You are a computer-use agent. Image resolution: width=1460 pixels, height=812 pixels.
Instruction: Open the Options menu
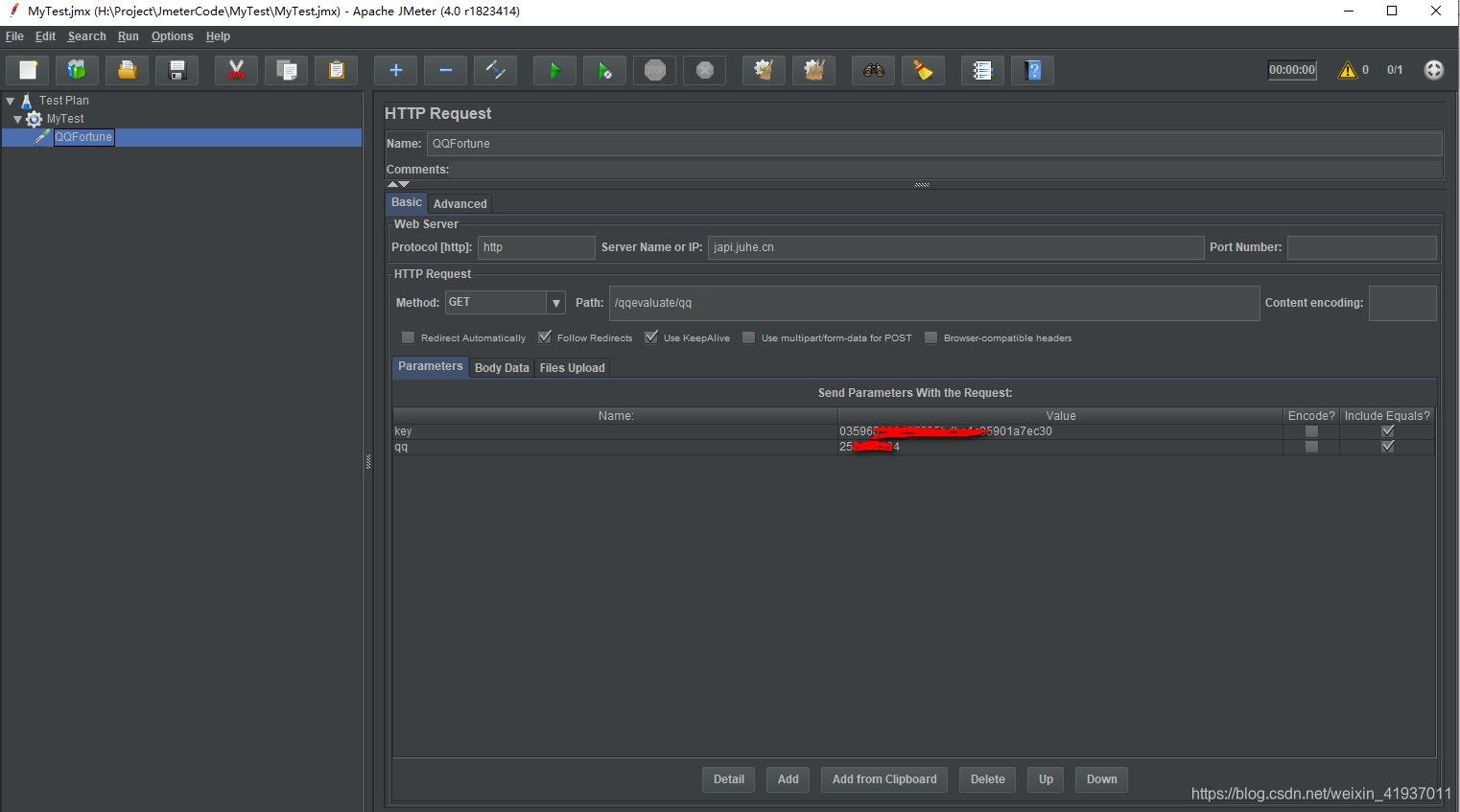(x=172, y=36)
